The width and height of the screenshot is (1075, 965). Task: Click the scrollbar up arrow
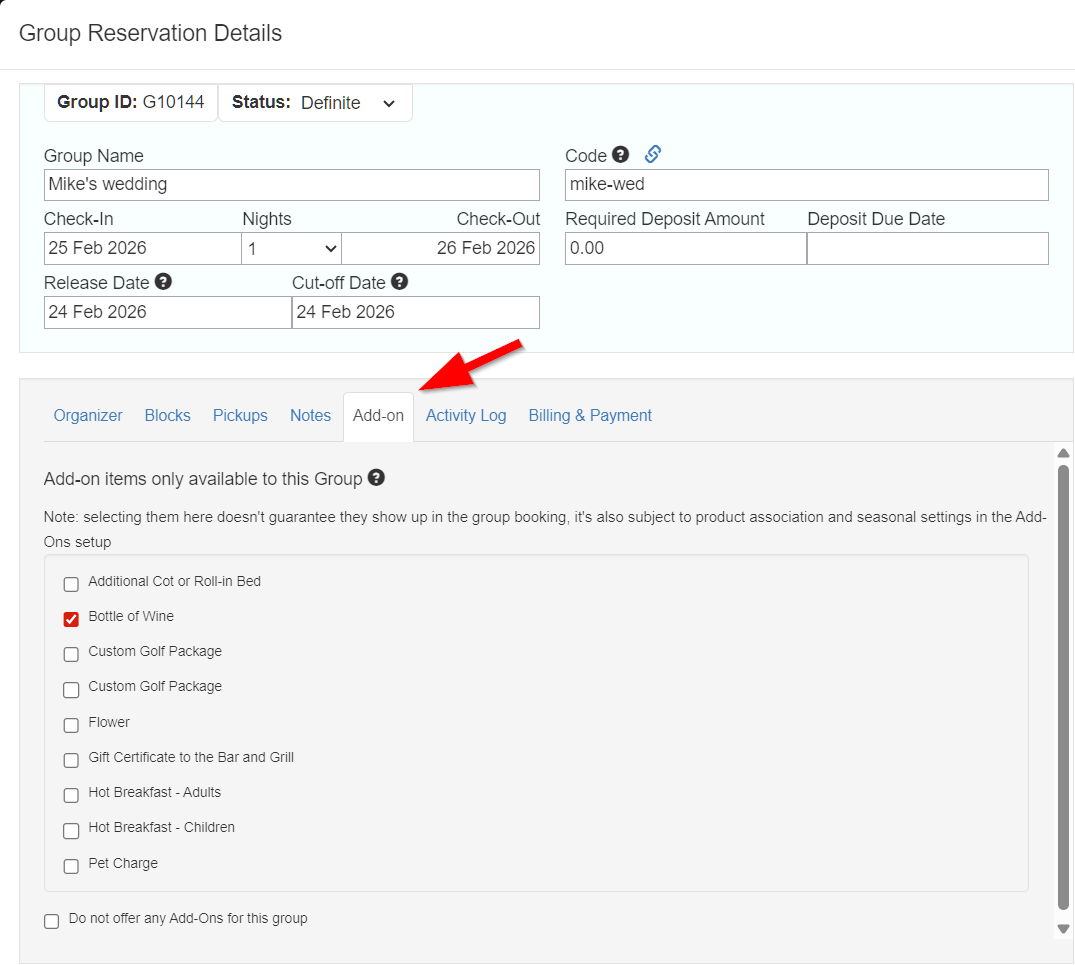(x=1063, y=453)
